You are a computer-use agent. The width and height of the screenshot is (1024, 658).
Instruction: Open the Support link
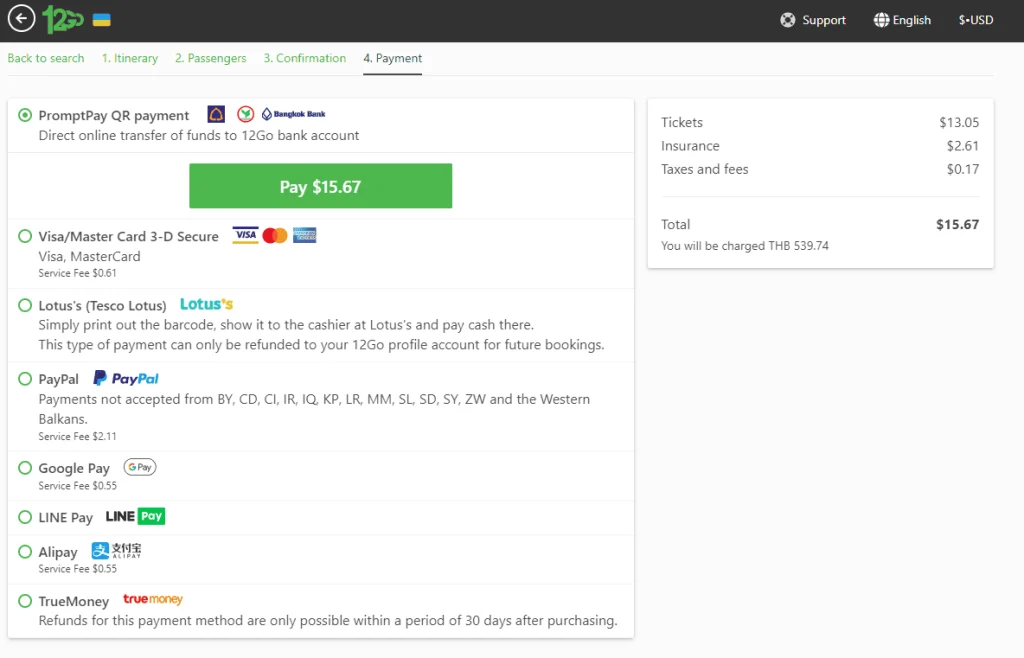coord(813,20)
